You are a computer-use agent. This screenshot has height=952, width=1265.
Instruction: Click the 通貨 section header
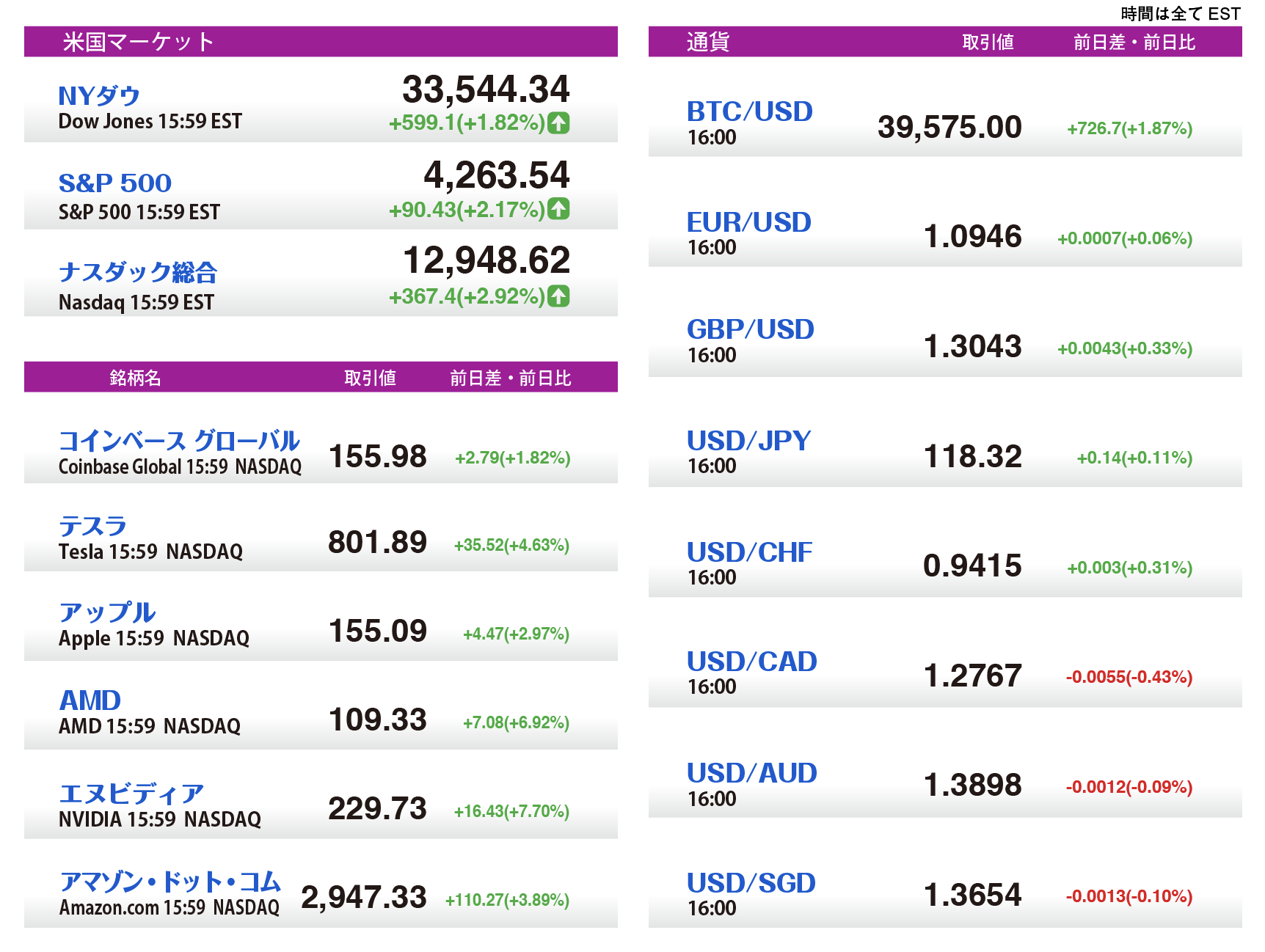(x=707, y=42)
